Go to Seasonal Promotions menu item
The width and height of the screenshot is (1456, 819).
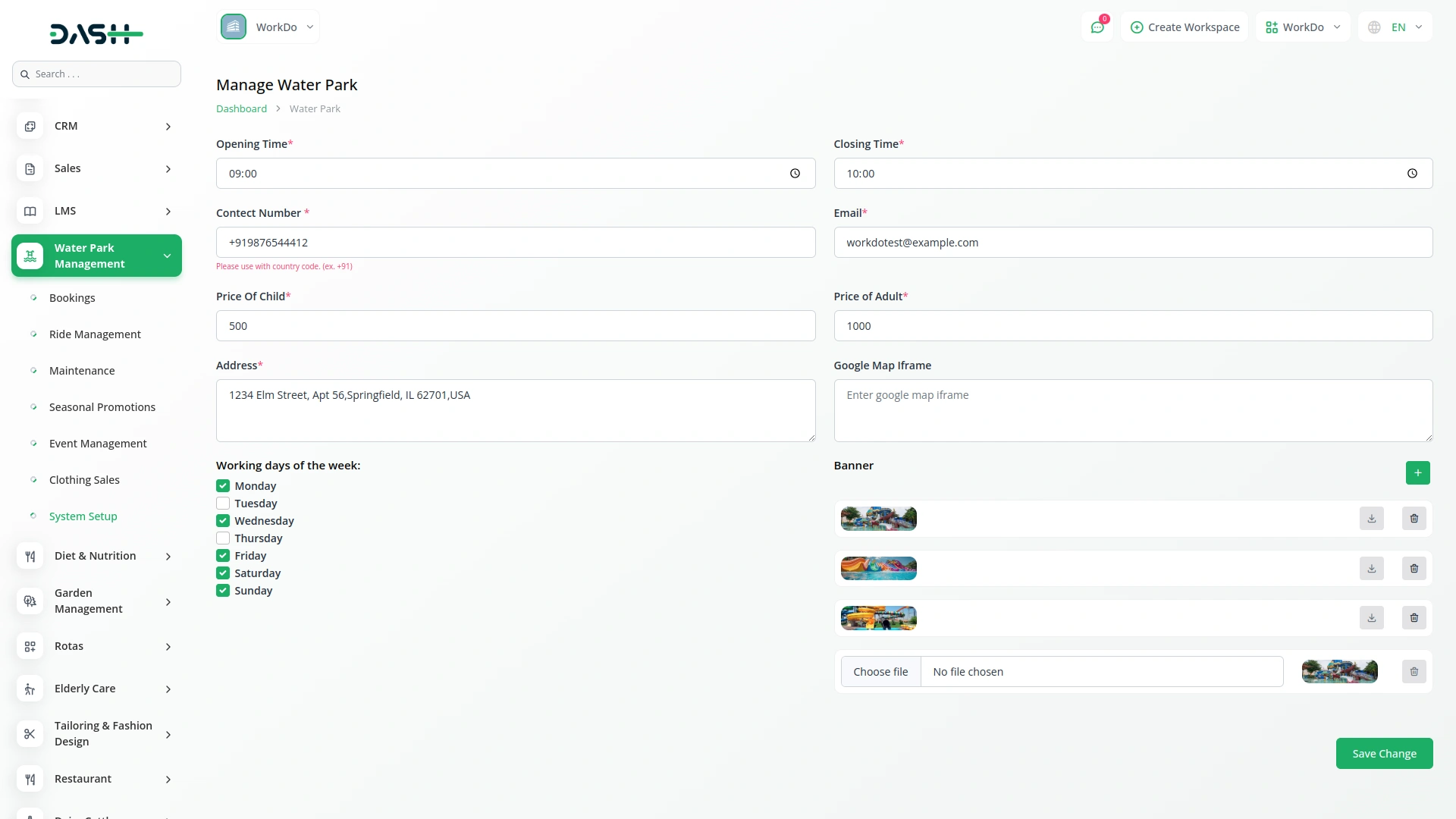click(x=102, y=407)
